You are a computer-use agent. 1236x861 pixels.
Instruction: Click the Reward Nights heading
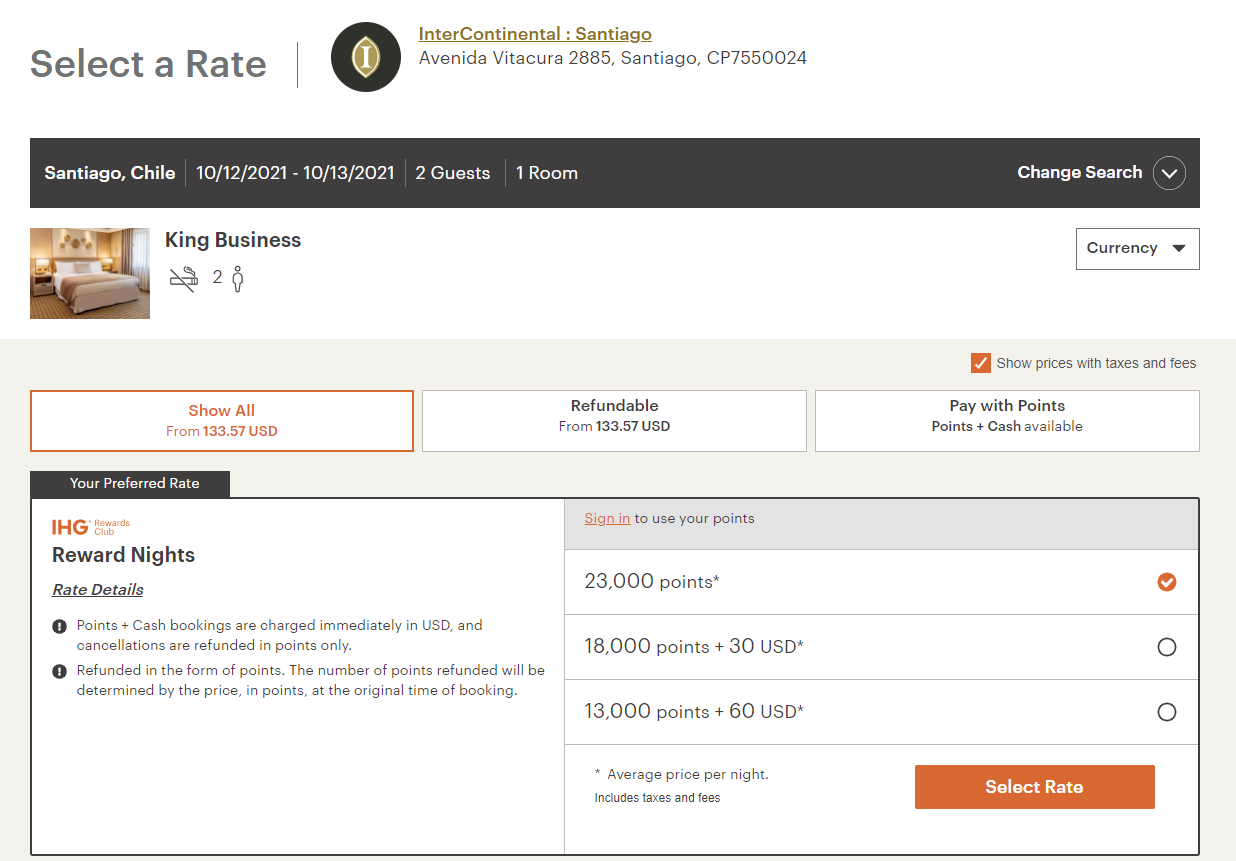click(x=124, y=555)
